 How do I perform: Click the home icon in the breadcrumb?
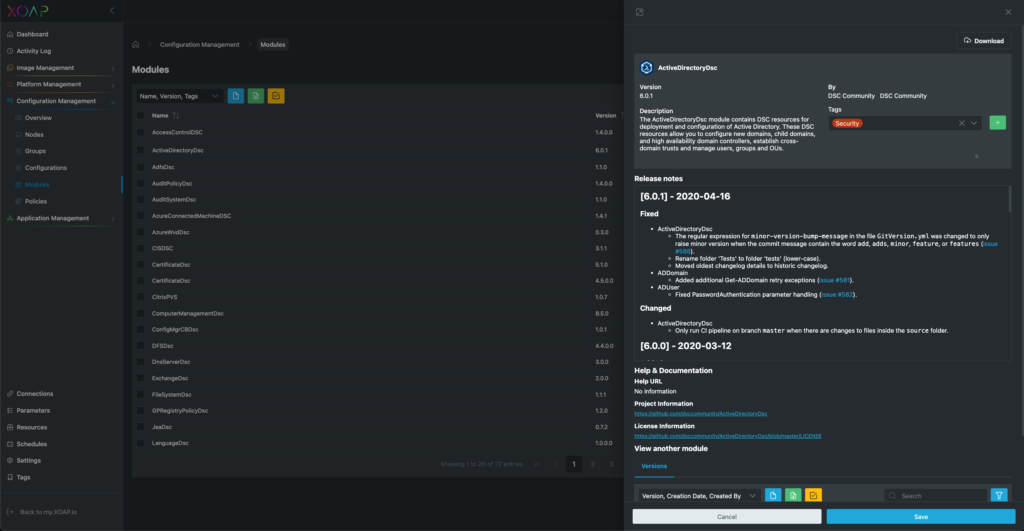pos(135,44)
